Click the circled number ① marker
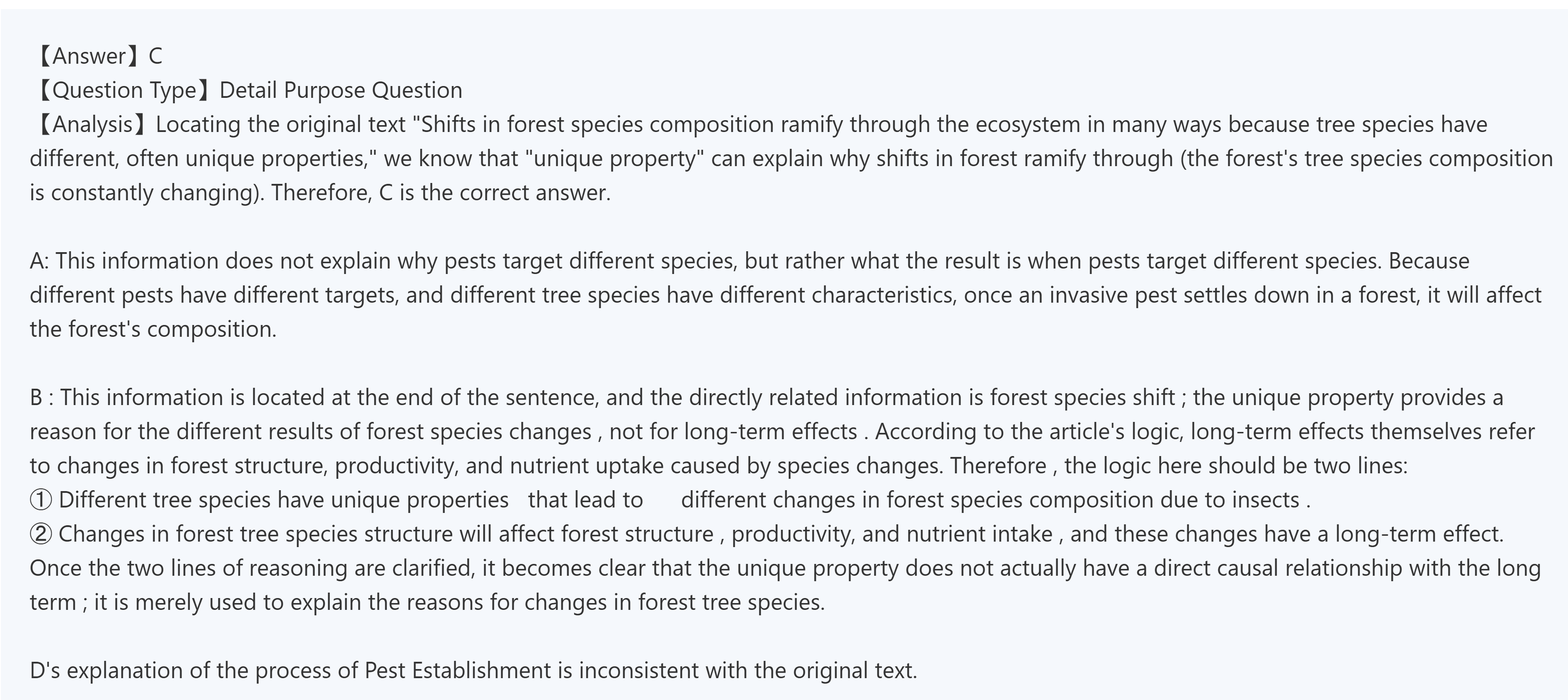Screen dimensions: 1568x700 point(41,500)
